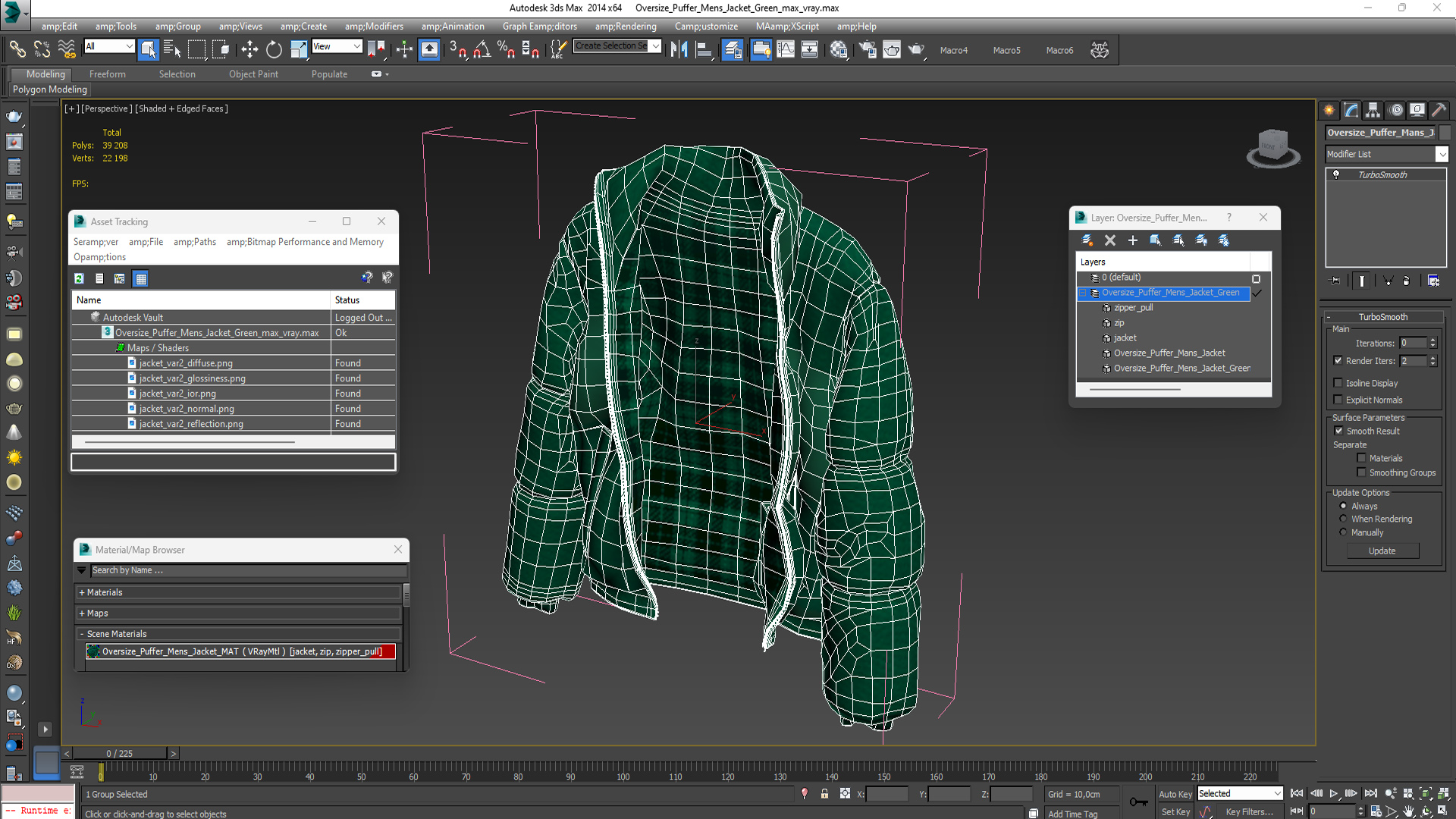This screenshot has width=1456, height=819.
Task: Click the Create New Layer plus icon
Action: [1133, 240]
